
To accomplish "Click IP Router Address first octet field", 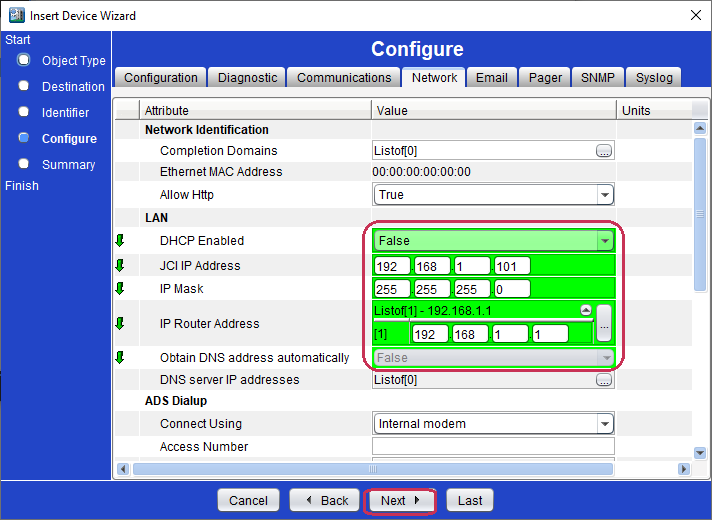I will (430, 334).
